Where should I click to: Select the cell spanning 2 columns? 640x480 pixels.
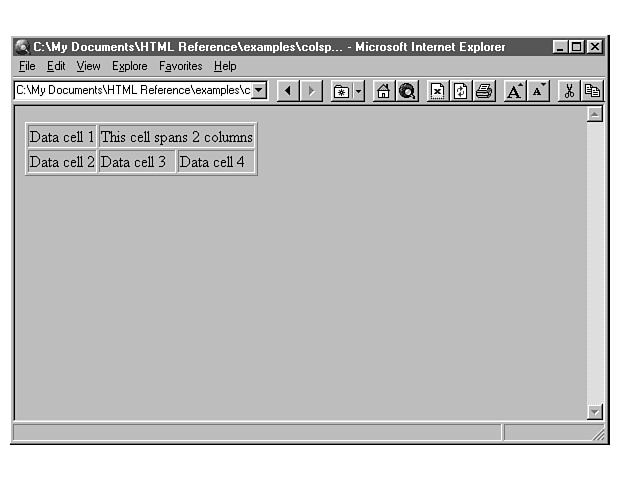177,137
